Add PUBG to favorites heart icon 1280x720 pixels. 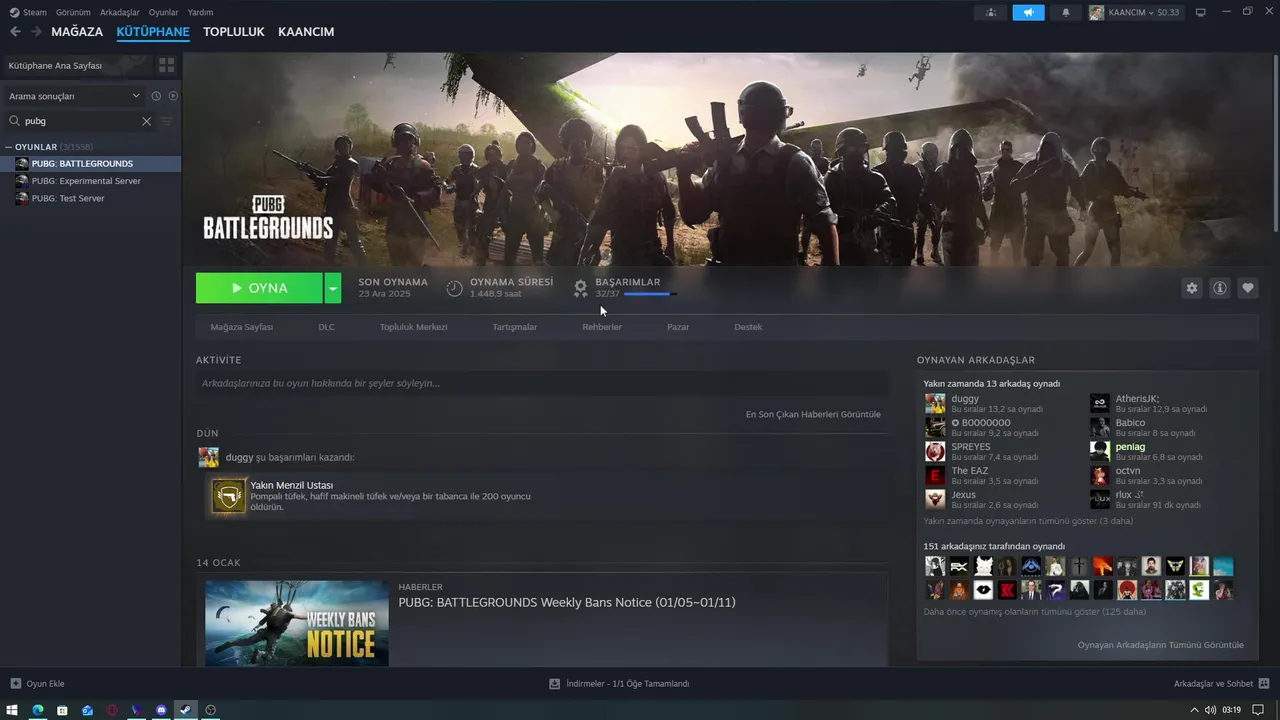[x=1248, y=288]
